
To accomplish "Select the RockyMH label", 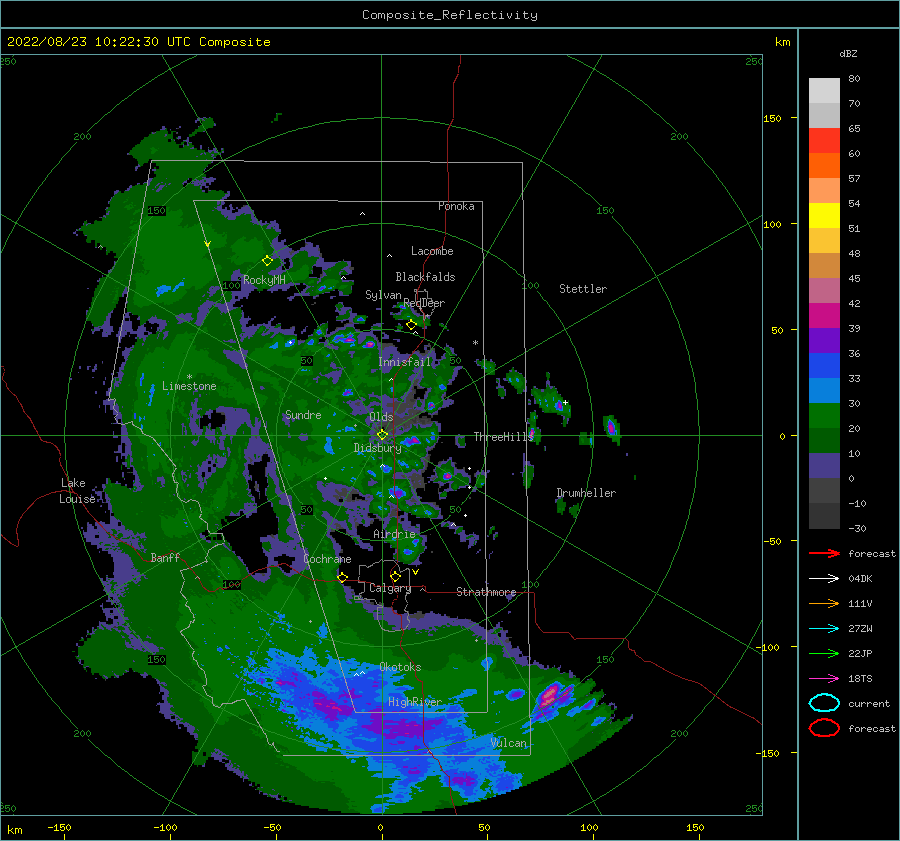I will coord(264,280).
